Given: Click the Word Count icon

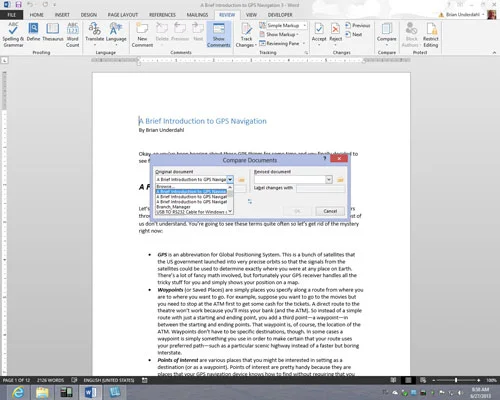Looking at the screenshot, I should pyautogui.click(x=73, y=35).
